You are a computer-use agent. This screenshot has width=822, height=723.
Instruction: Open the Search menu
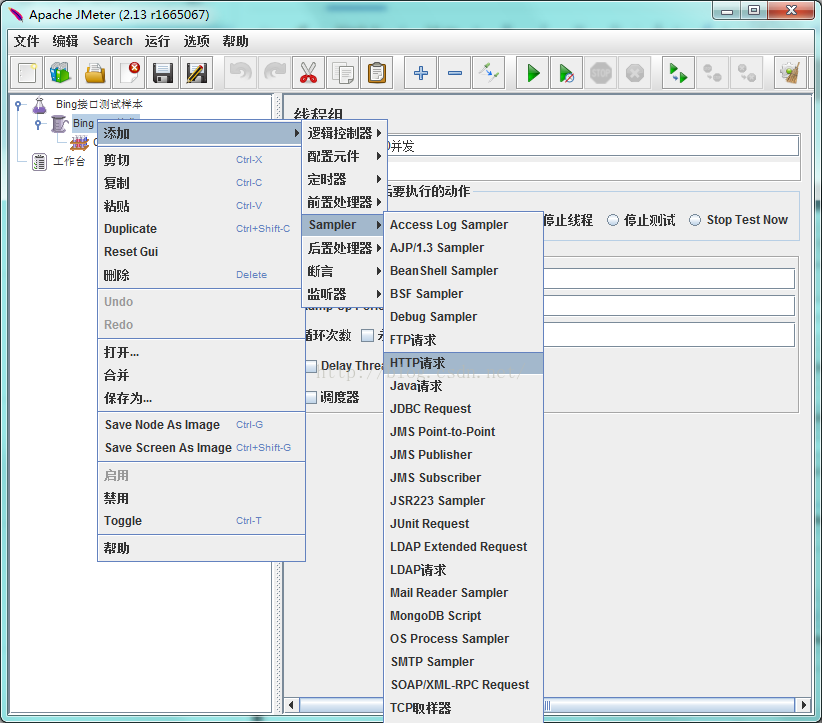[113, 41]
